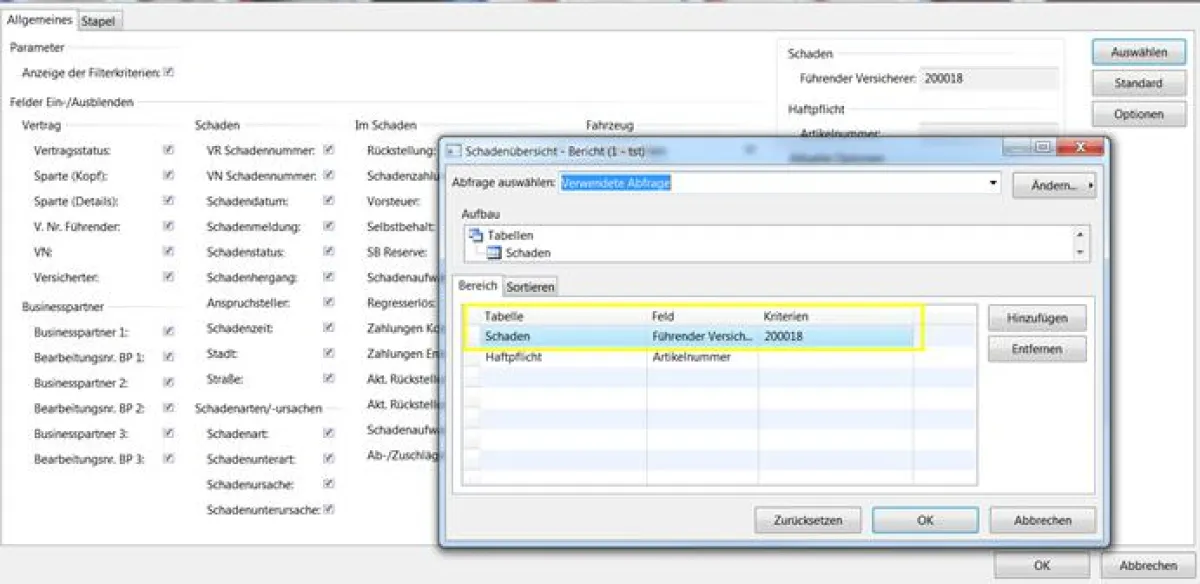Click the Entfernen button
1200x584 pixels.
pos(1037,349)
